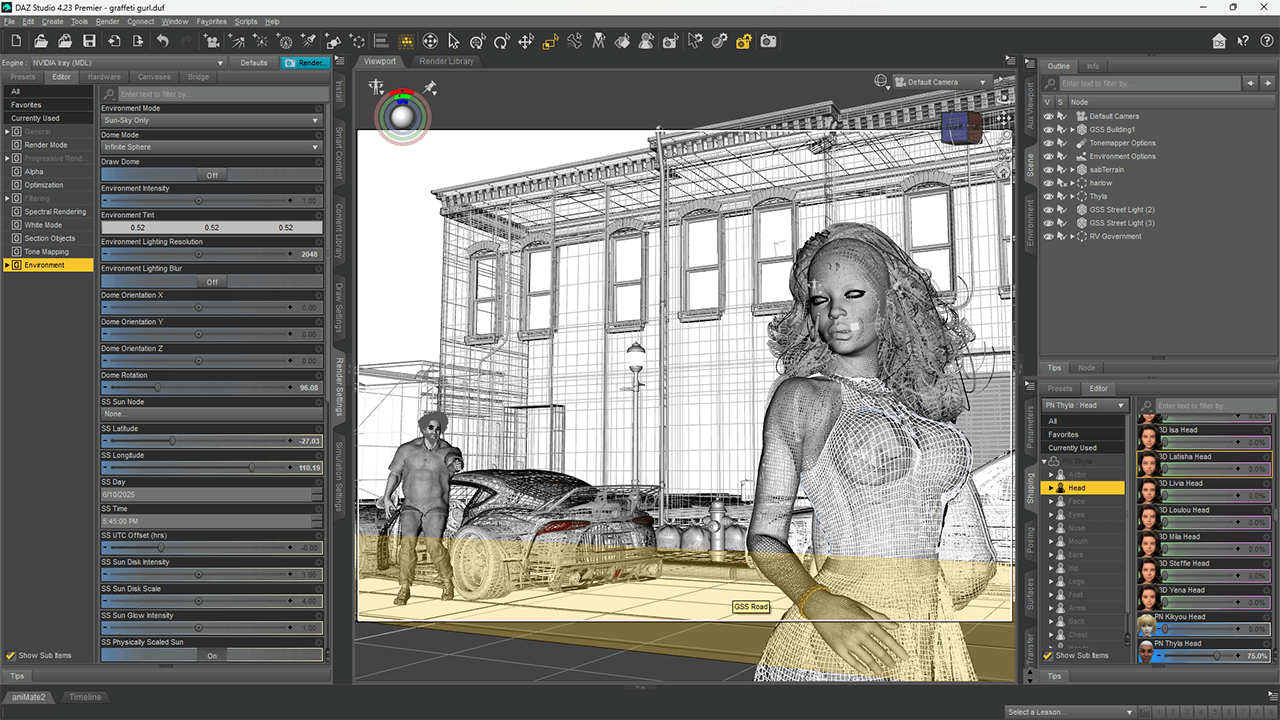Image resolution: width=1280 pixels, height=720 pixels.
Task: Activate the Node Selection arrow tool
Action: point(454,41)
